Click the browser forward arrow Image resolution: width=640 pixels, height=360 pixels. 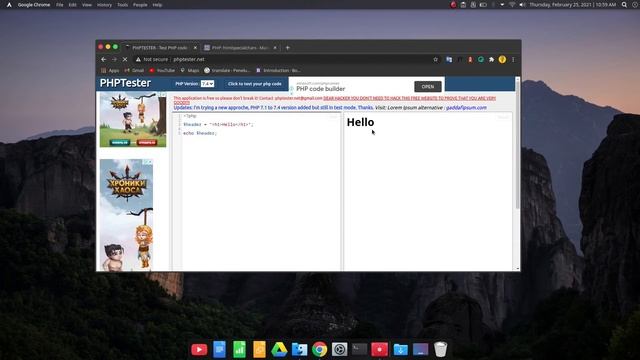114,60
